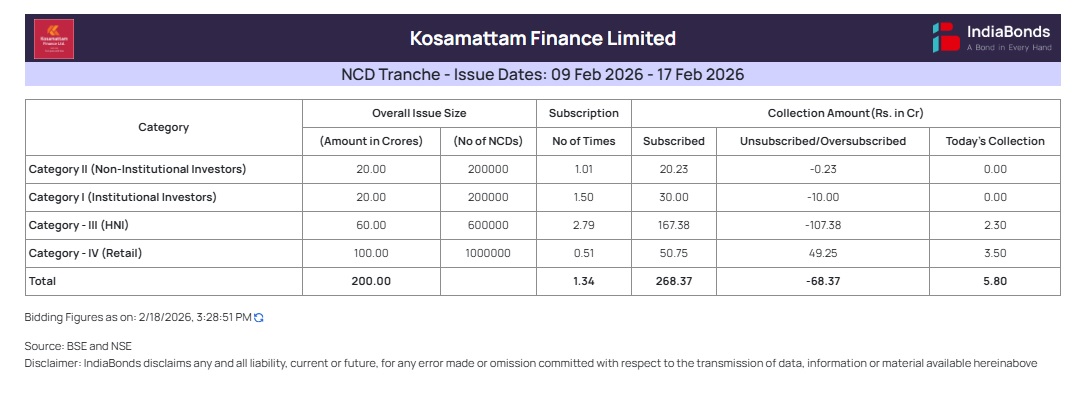Click the Total row label

click(x=42, y=281)
